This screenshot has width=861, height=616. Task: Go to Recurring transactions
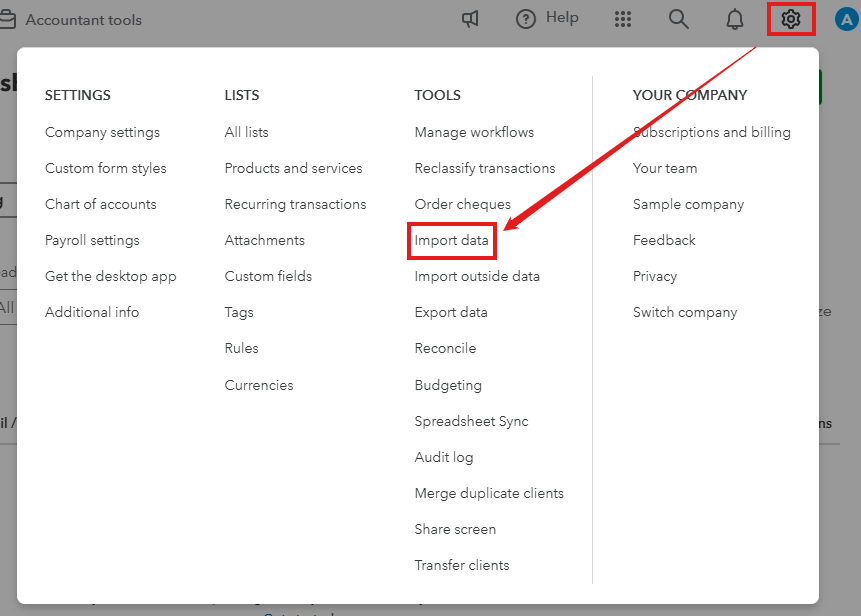coord(295,204)
